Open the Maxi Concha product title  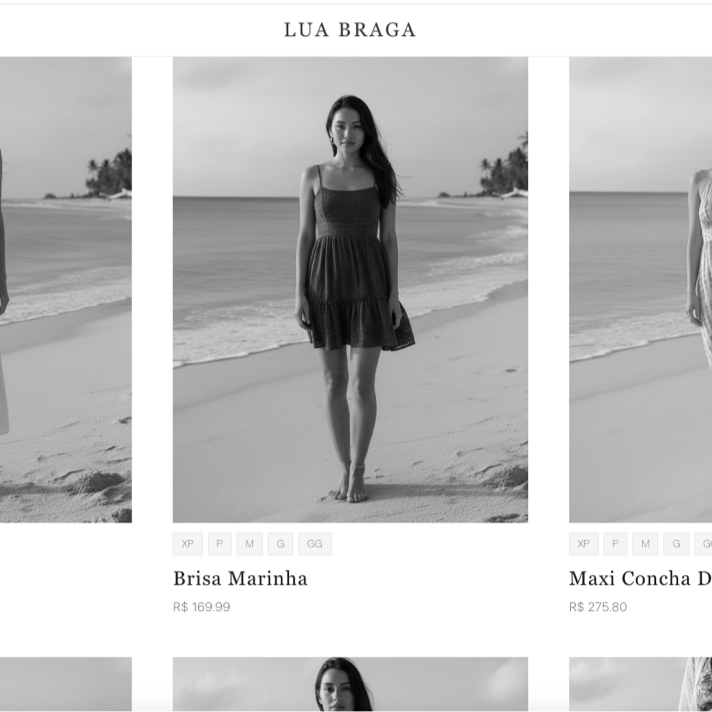640,578
